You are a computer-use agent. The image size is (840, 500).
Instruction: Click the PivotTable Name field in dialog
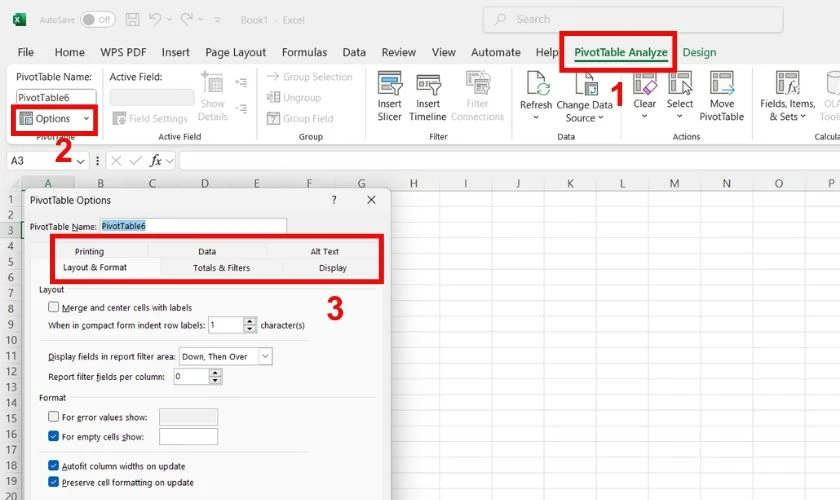[x=193, y=226]
